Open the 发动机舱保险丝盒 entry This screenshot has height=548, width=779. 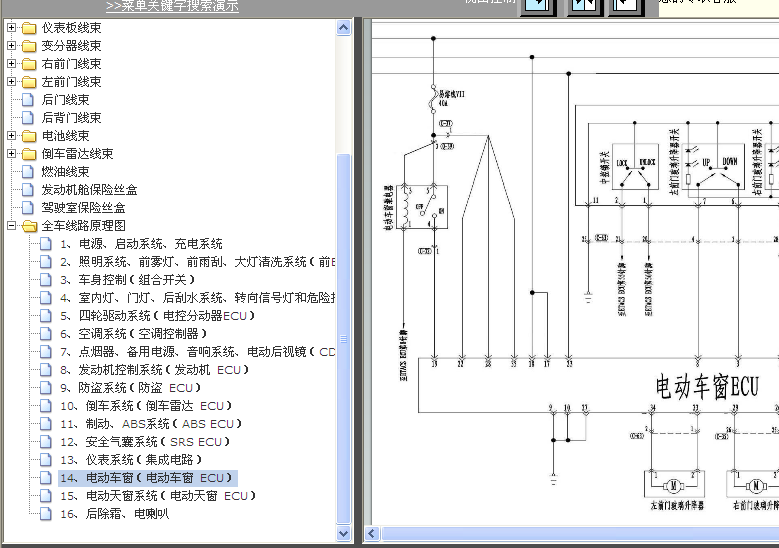89,189
